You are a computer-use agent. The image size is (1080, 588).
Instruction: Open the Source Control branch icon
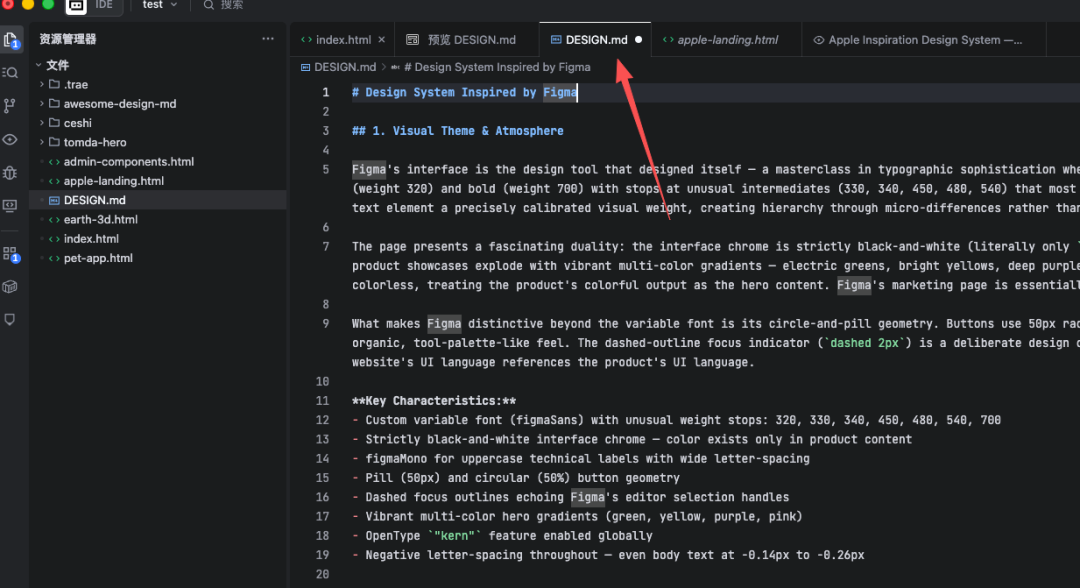coord(11,106)
